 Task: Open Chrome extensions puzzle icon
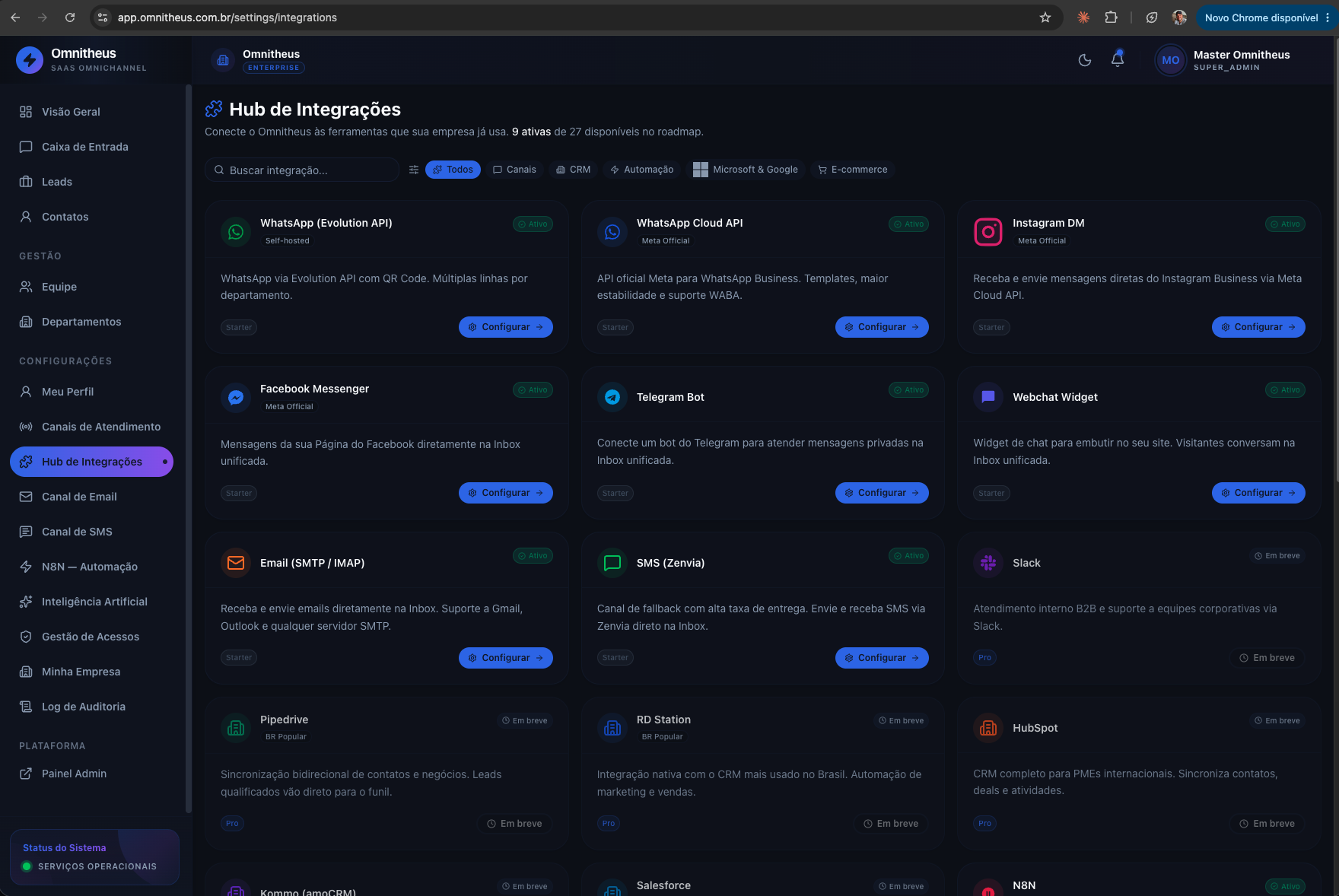coord(1111,17)
